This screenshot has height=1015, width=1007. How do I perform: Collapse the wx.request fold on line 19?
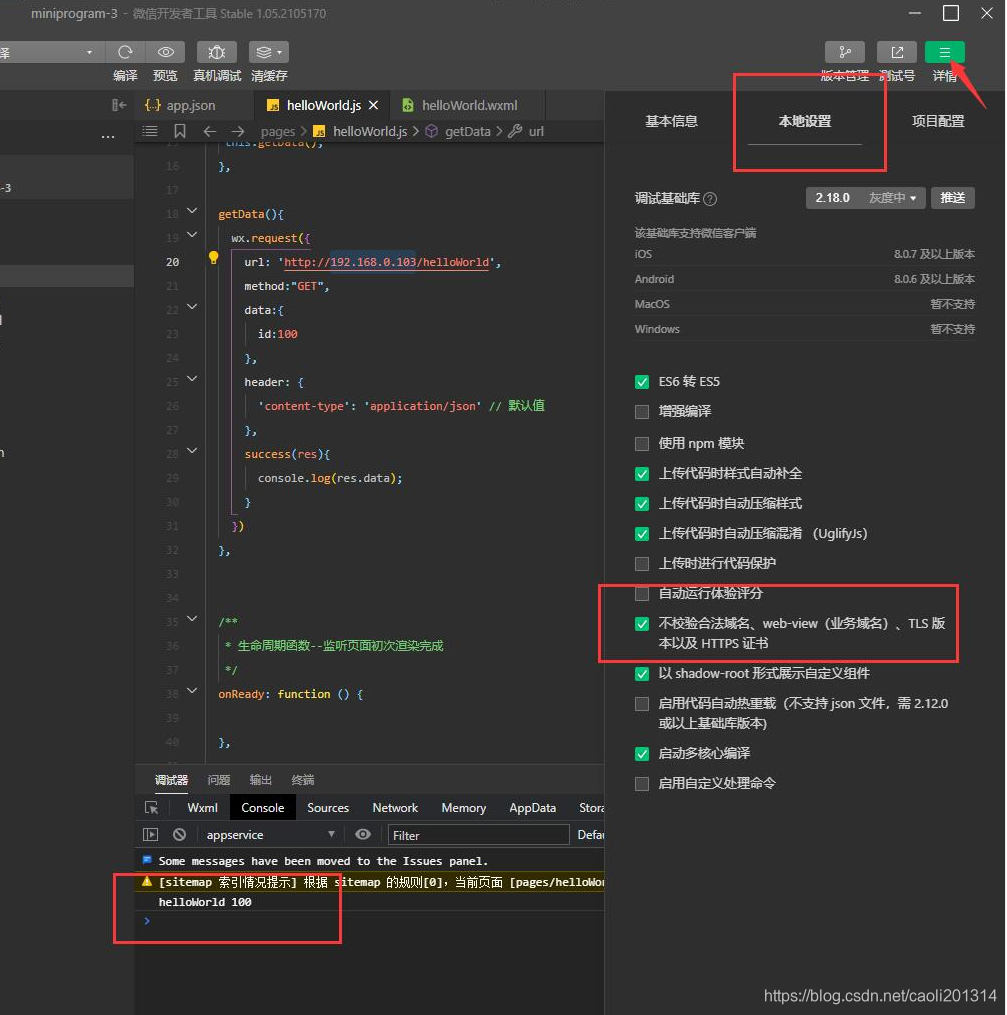point(192,235)
